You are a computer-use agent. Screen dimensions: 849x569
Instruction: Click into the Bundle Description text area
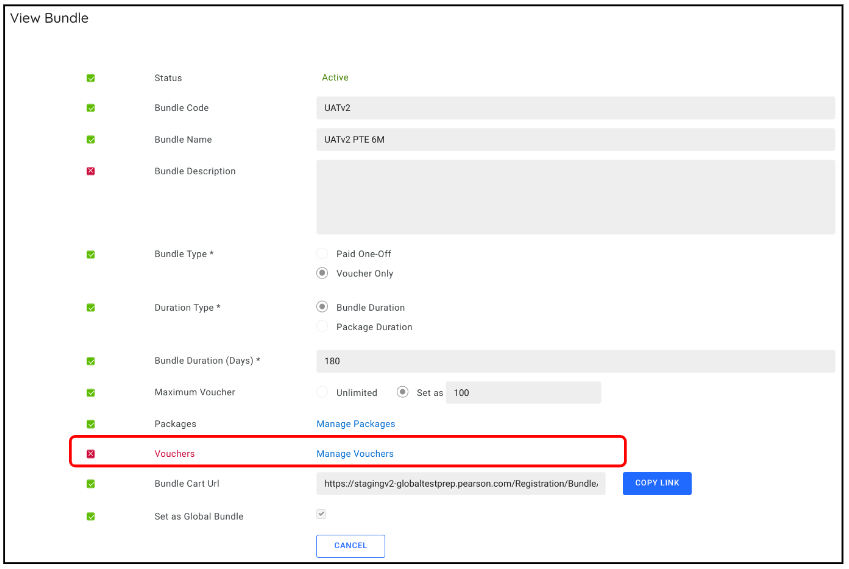(x=575, y=197)
